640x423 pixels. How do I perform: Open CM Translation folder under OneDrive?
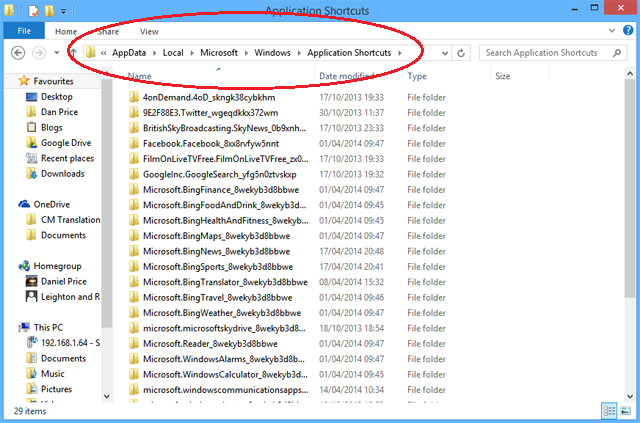70,220
